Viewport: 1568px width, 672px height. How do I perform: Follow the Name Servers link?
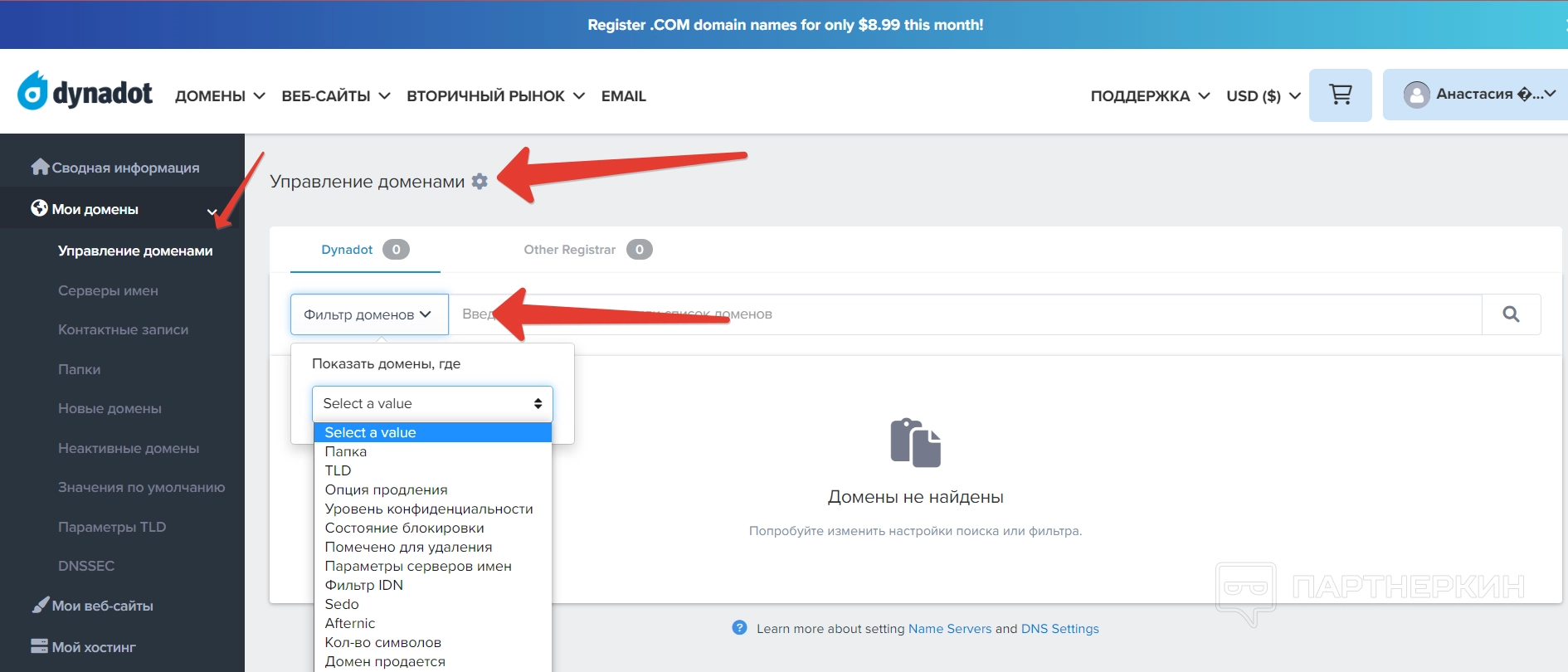click(950, 629)
